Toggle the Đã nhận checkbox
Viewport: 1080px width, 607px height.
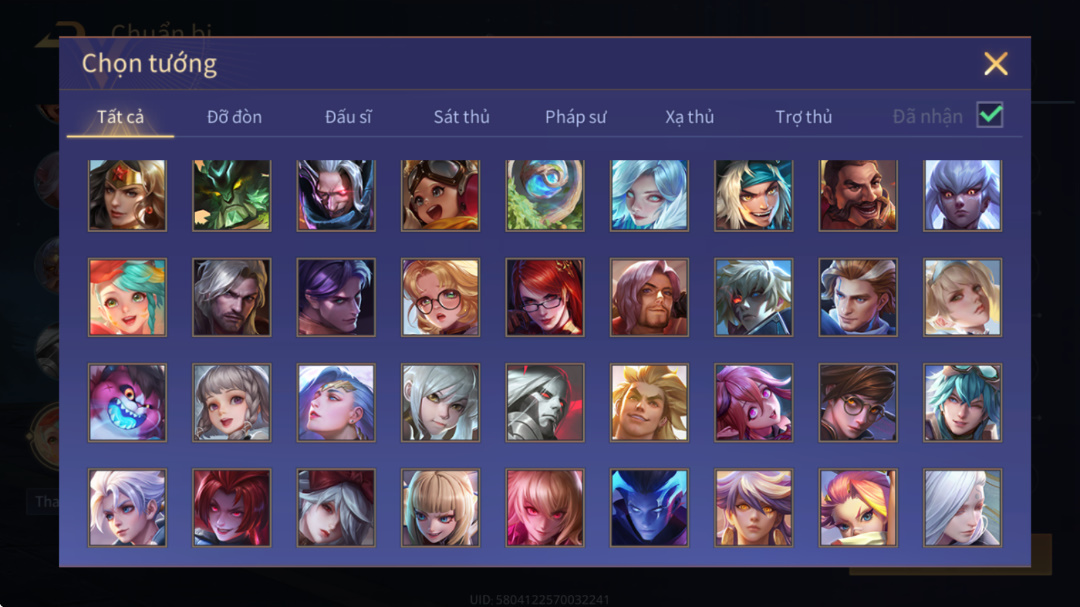(990, 115)
